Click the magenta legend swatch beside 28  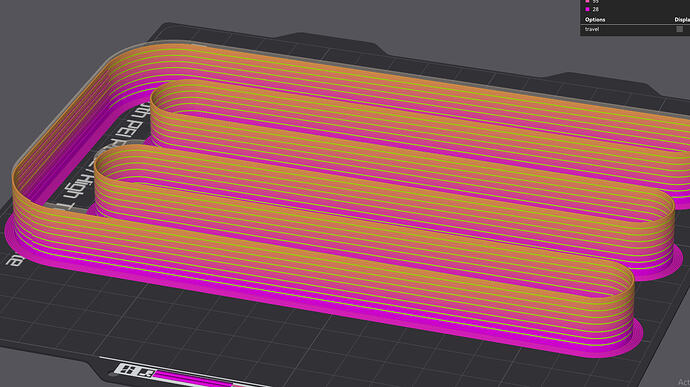587,9
